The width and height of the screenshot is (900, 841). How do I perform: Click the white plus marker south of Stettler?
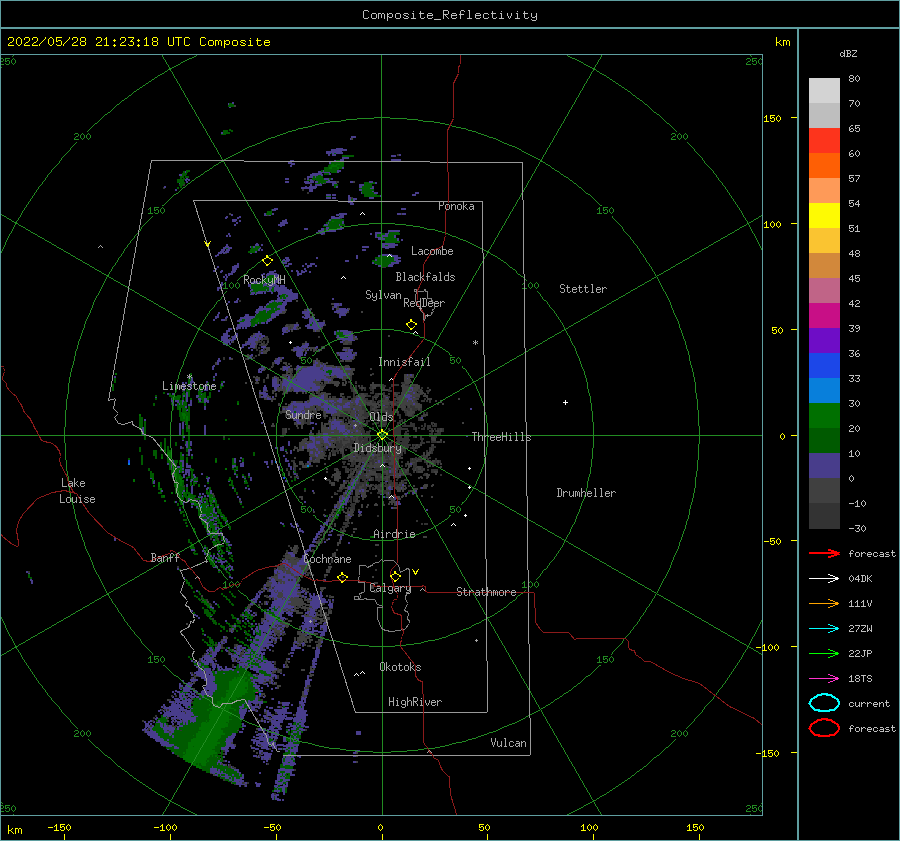(x=565, y=402)
